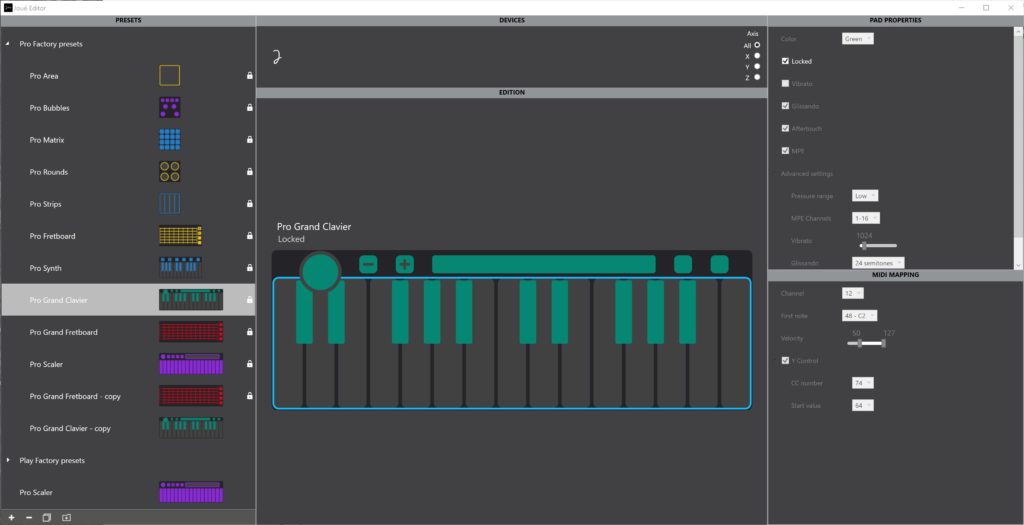Click the import preset folder icon
Image resolution: width=1024 pixels, height=525 pixels.
[x=66, y=517]
